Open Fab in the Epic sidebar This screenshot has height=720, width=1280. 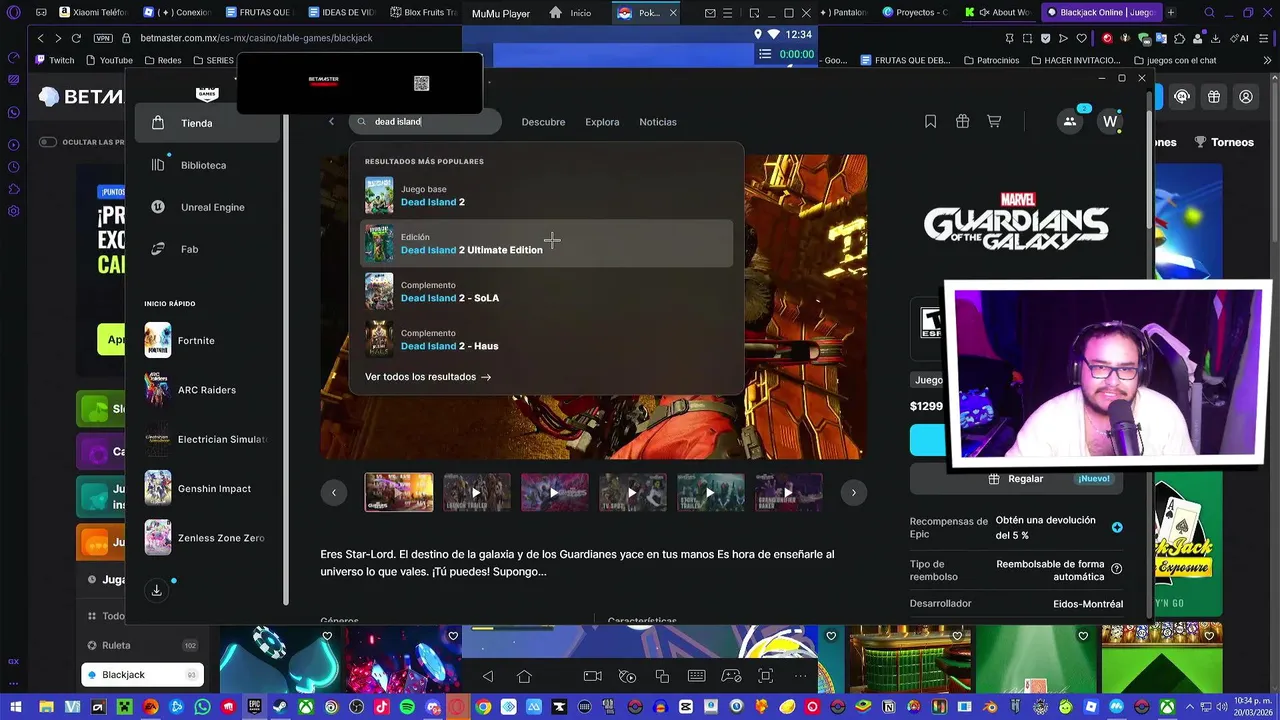pos(207,249)
